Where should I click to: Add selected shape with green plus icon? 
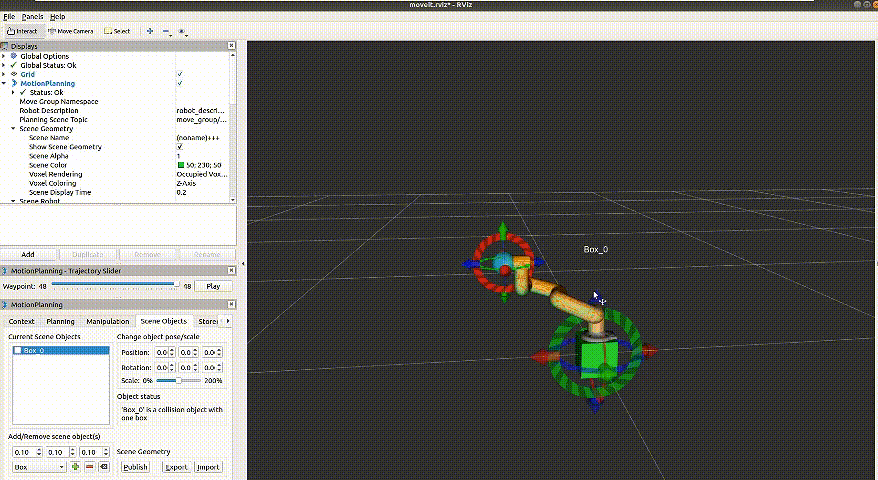(x=75, y=467)
